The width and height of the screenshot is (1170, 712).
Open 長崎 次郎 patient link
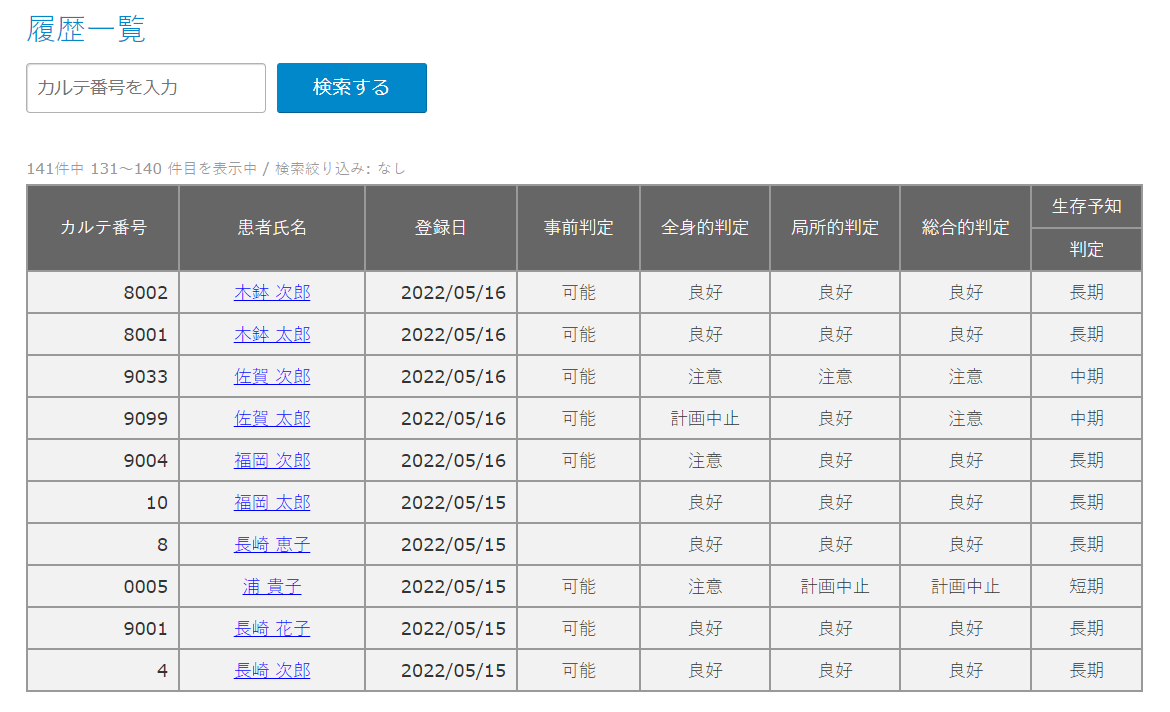pos(272,671)
